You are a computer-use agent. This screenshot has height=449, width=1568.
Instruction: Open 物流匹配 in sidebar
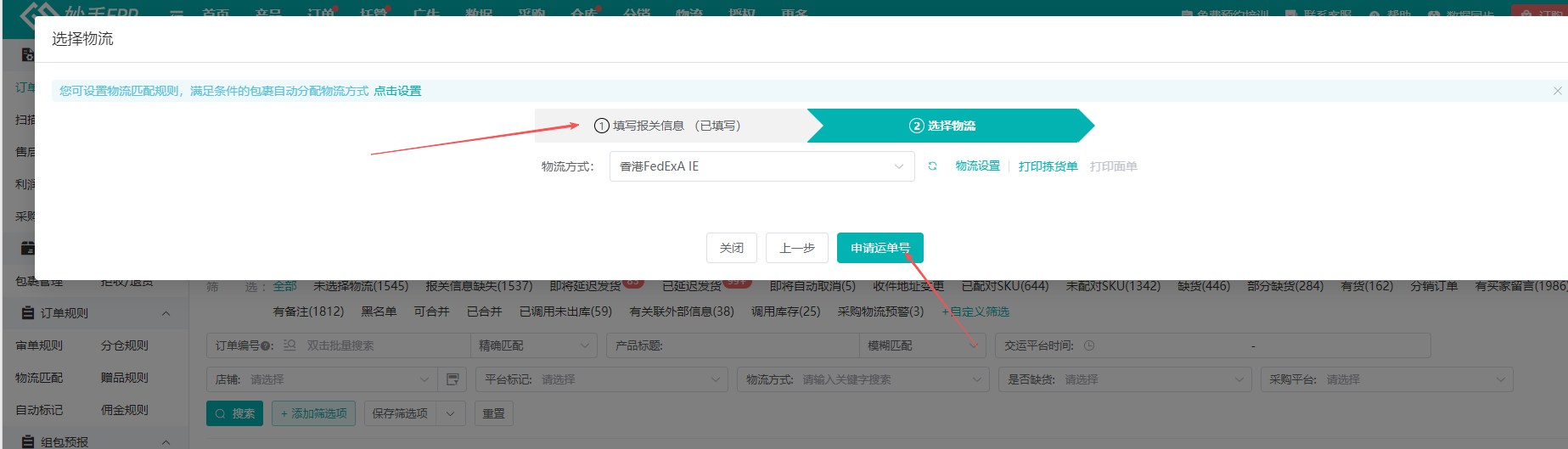point(39,378)
